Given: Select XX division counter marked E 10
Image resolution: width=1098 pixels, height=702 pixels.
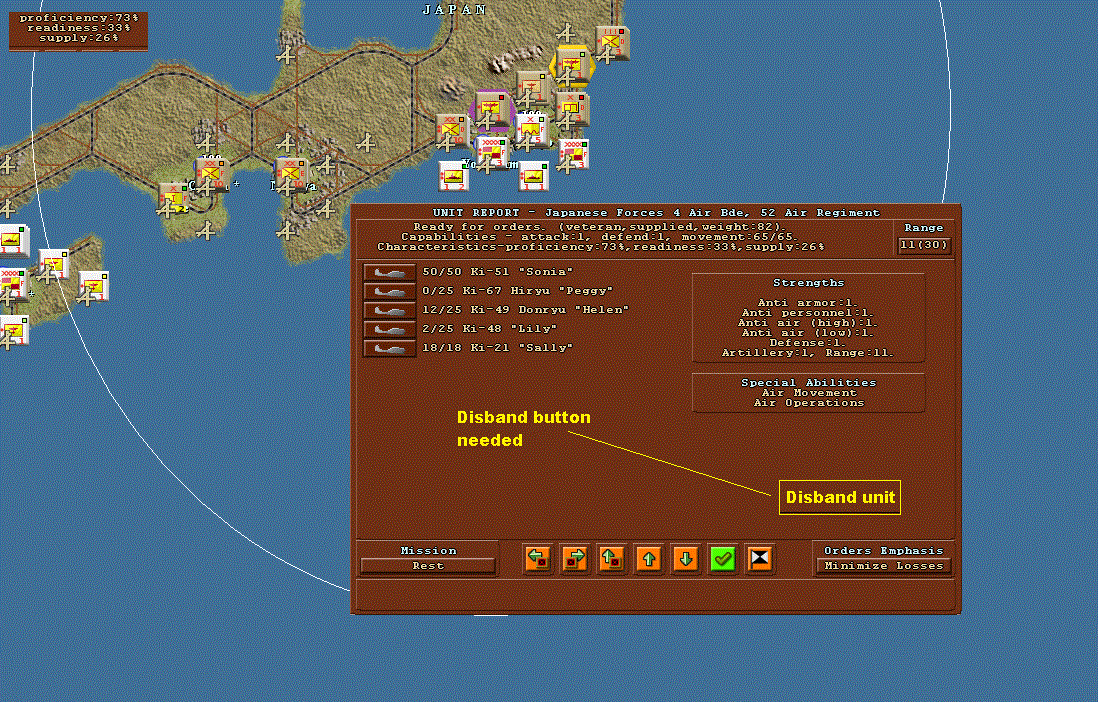Looking at the screenshot, I should pyautogui.click(x=292, y=175).
